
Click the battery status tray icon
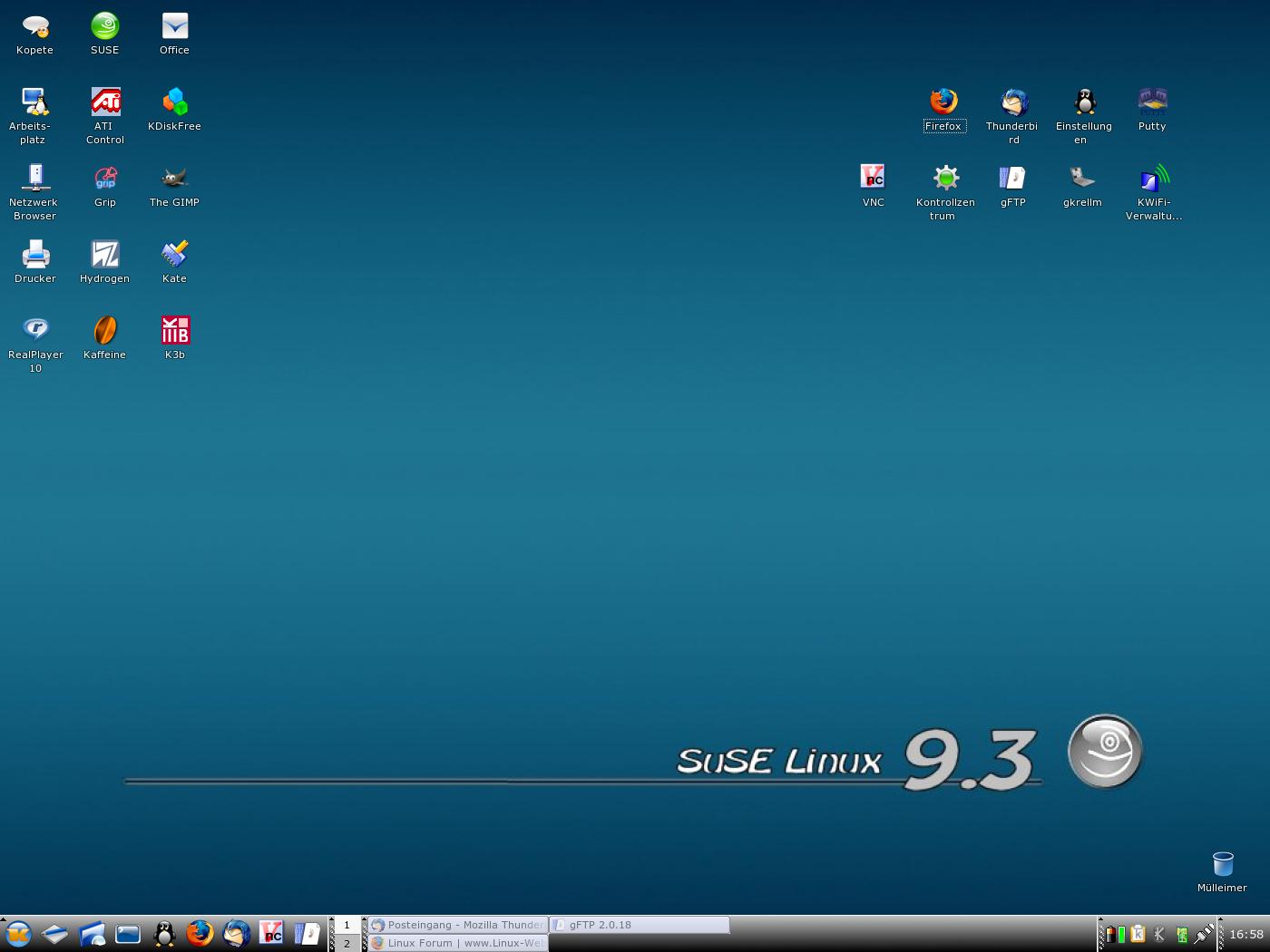pos(1115,934)
